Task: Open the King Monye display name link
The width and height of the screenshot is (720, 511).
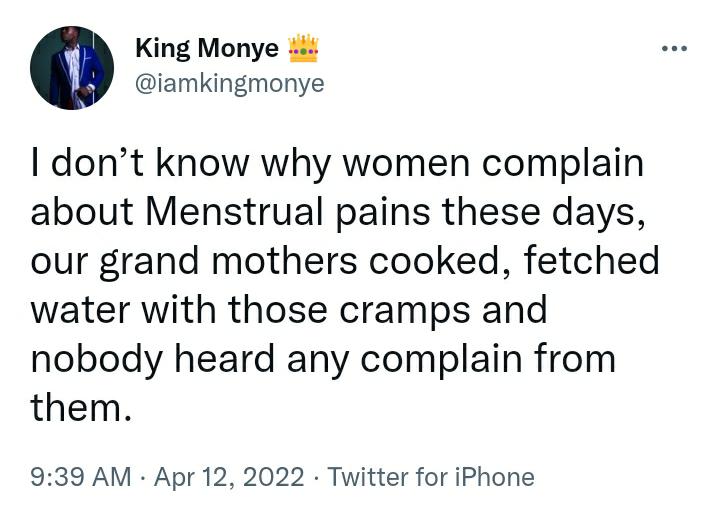Action: click(x=207, y=48)
